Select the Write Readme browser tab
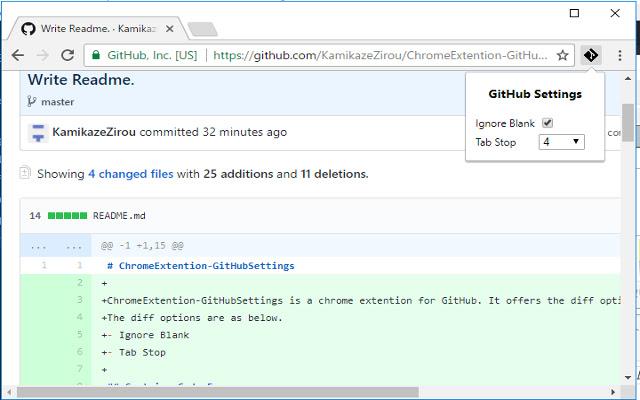This screenshot has height=400, width=640. coord(98,29)
